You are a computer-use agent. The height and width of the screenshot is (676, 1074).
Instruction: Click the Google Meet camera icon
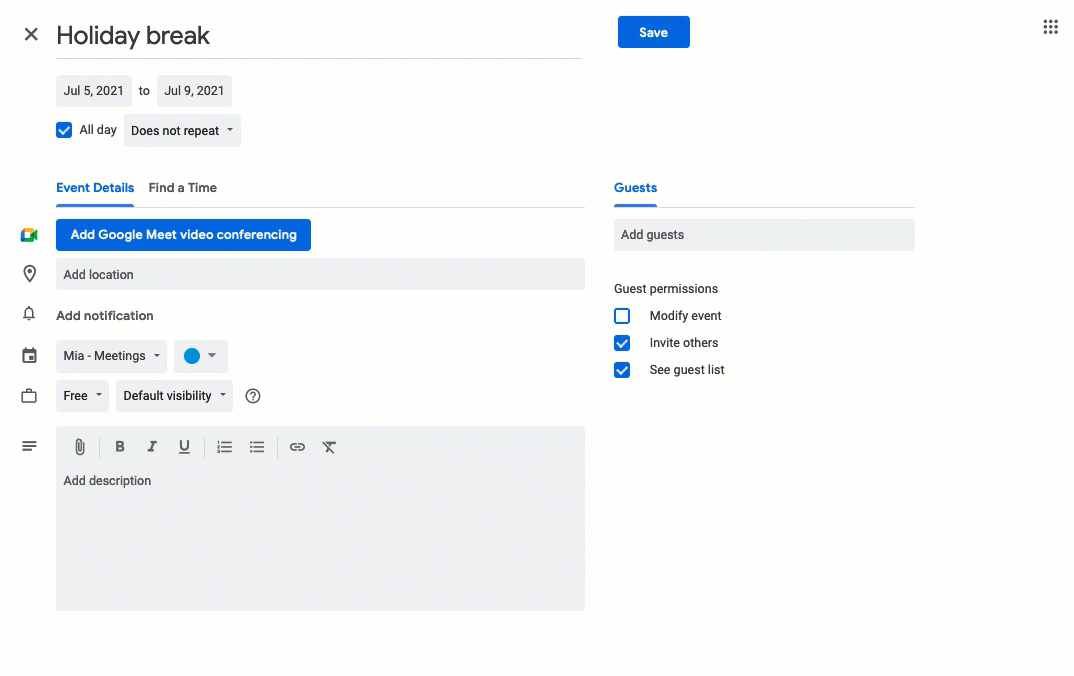point(29,235)
